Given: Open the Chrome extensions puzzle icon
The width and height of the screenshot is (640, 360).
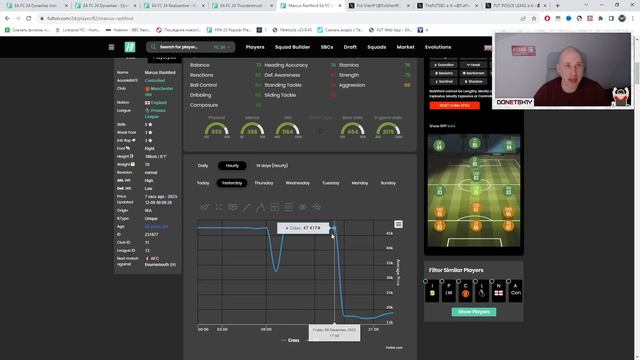Looking at the screenshot, I should click(x=600, y=18).
